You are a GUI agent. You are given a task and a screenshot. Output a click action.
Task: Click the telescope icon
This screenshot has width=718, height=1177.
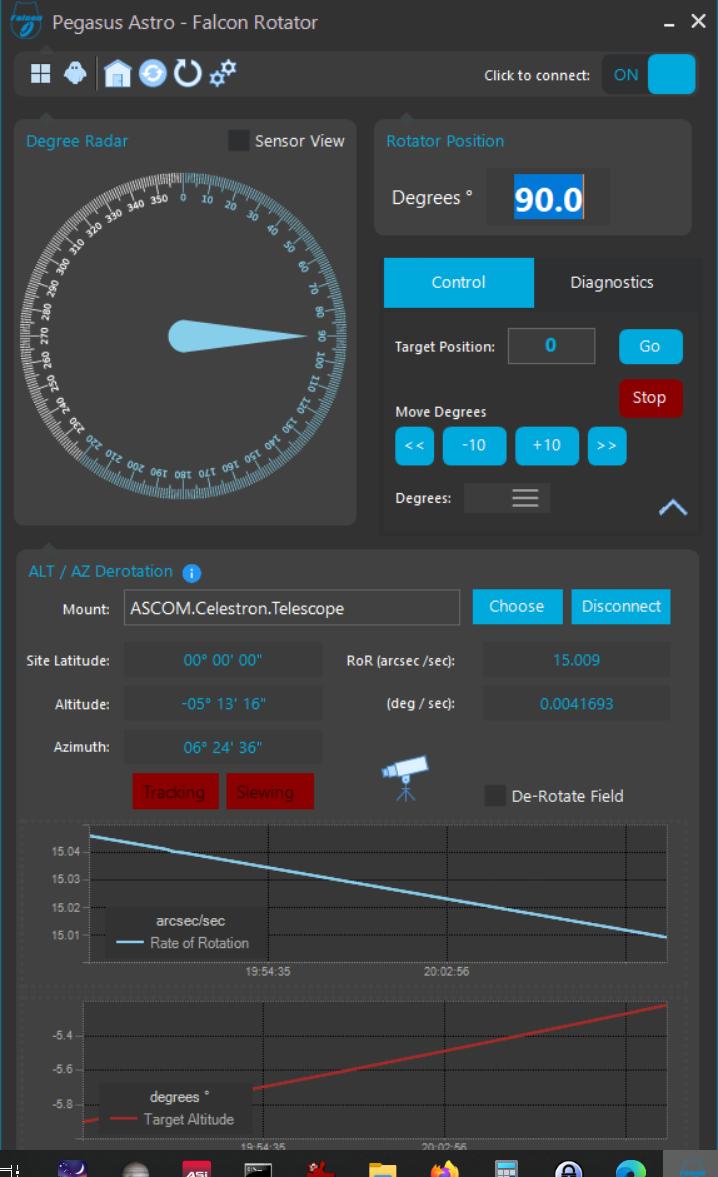tap(405, 778)
